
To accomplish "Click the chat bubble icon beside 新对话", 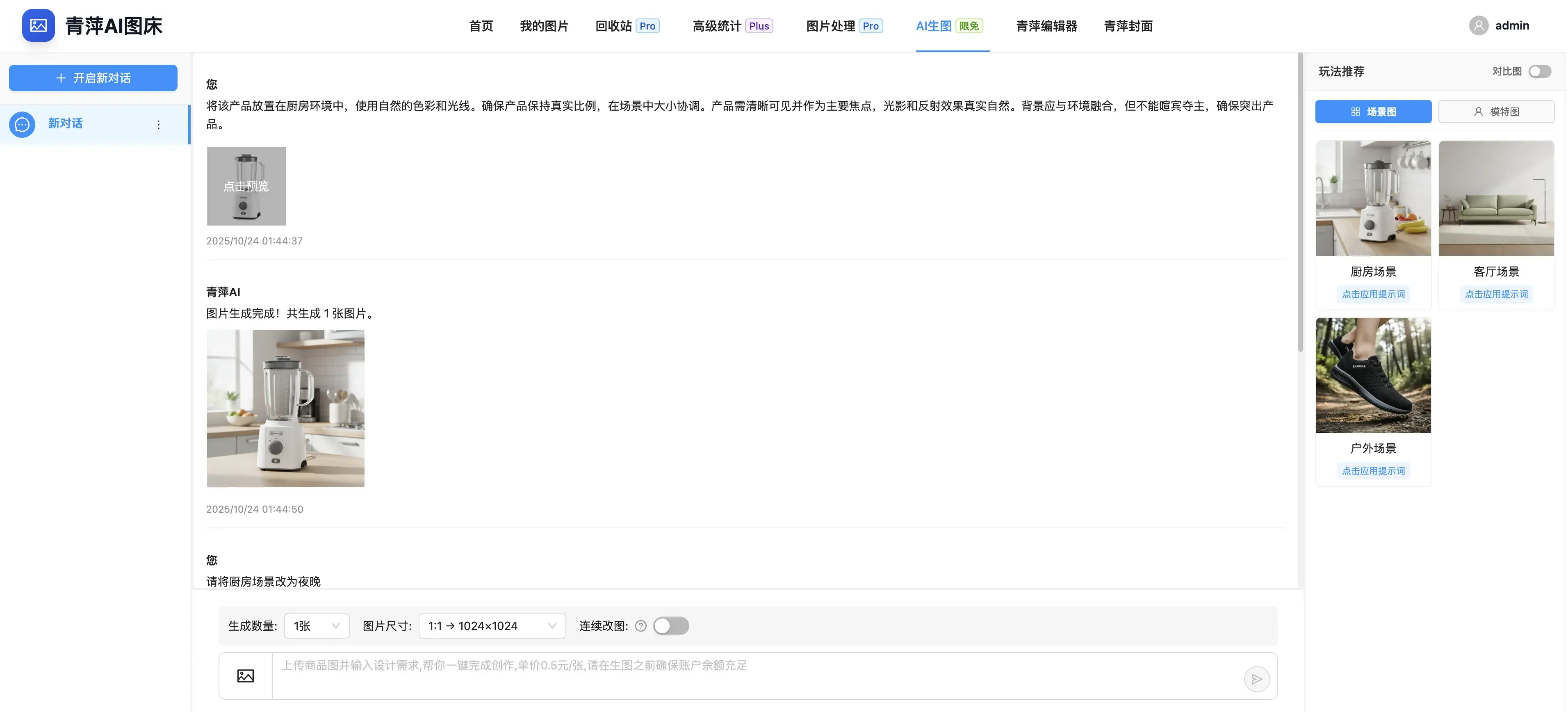I will [x=23, y=124].
